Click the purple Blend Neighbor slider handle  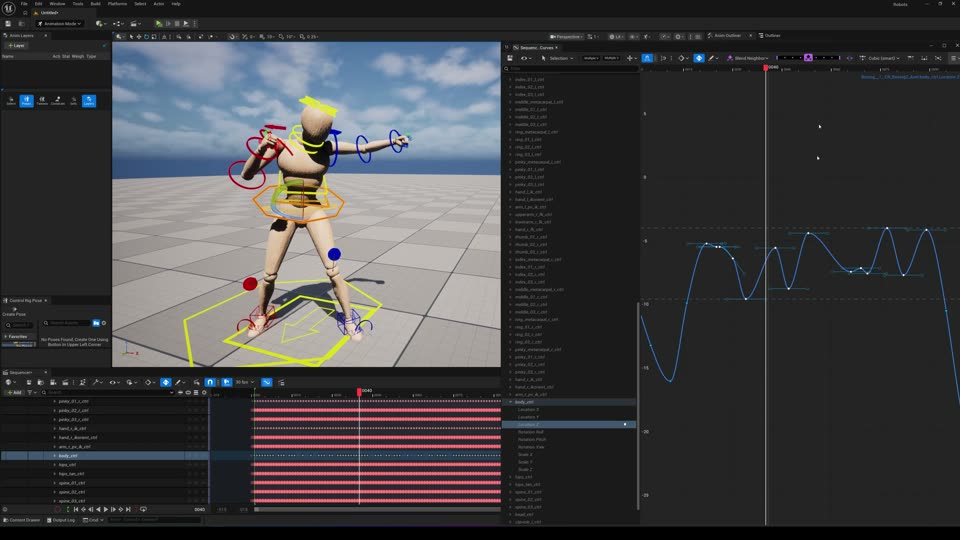pos(808,58)
